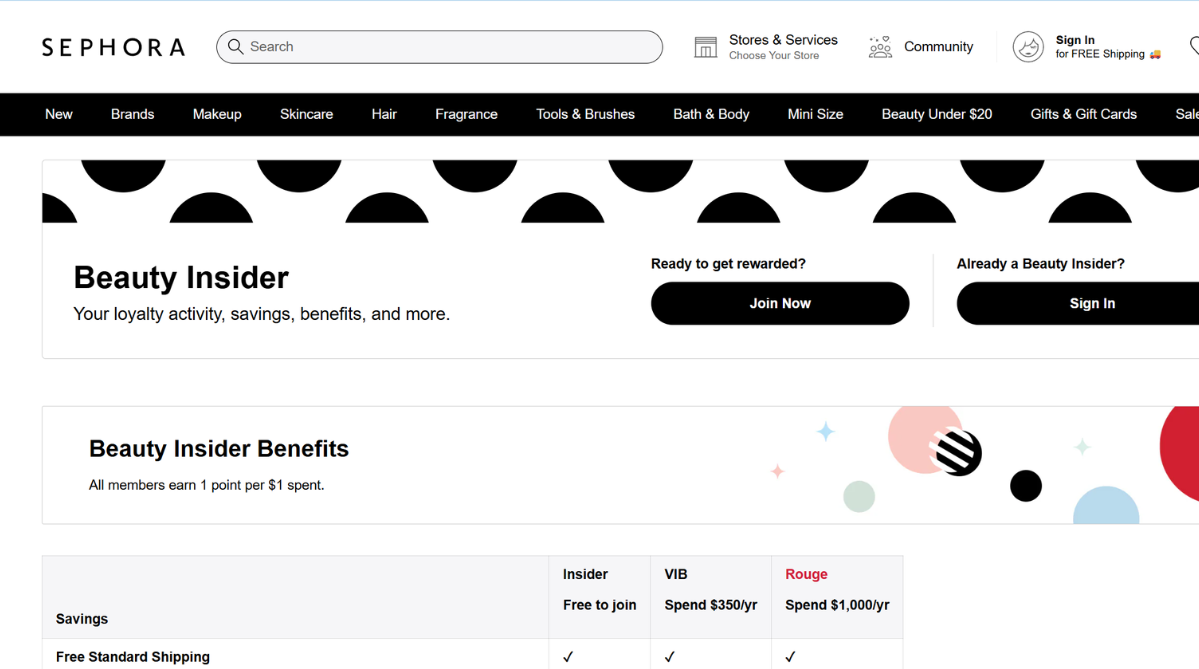1199x669 pixels.
Task: Click 'Spend $1,000/yr' text
Action: point(837,605)
